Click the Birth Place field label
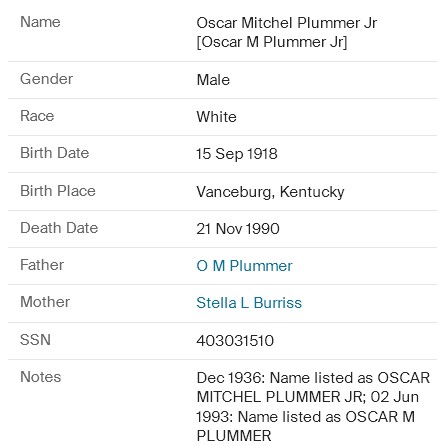Screen dimensions: 437x446 point(58,191)
